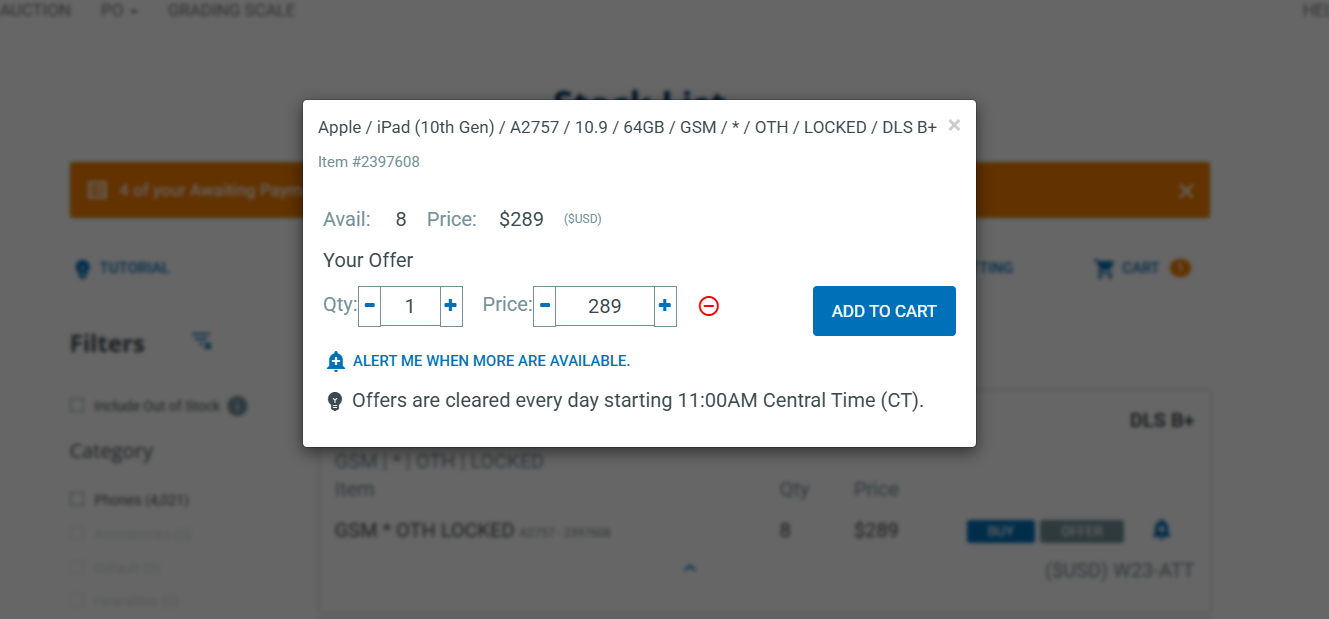Decrease offer quantity with minus button
1329x619 pixels.
(x=370, y=306)
